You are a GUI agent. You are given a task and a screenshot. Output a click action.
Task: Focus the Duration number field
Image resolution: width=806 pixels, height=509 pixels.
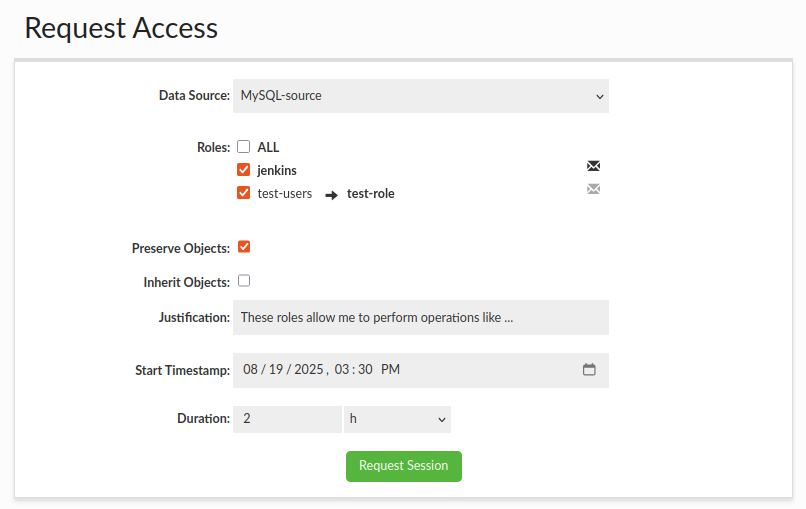tap(287, 419)
